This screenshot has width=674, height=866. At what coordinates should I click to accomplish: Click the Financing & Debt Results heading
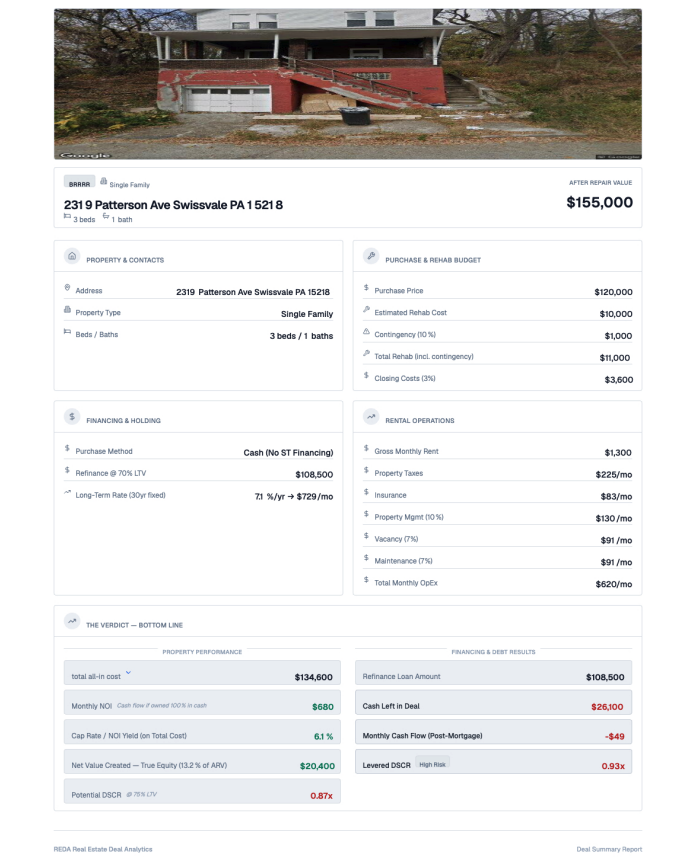493,652
